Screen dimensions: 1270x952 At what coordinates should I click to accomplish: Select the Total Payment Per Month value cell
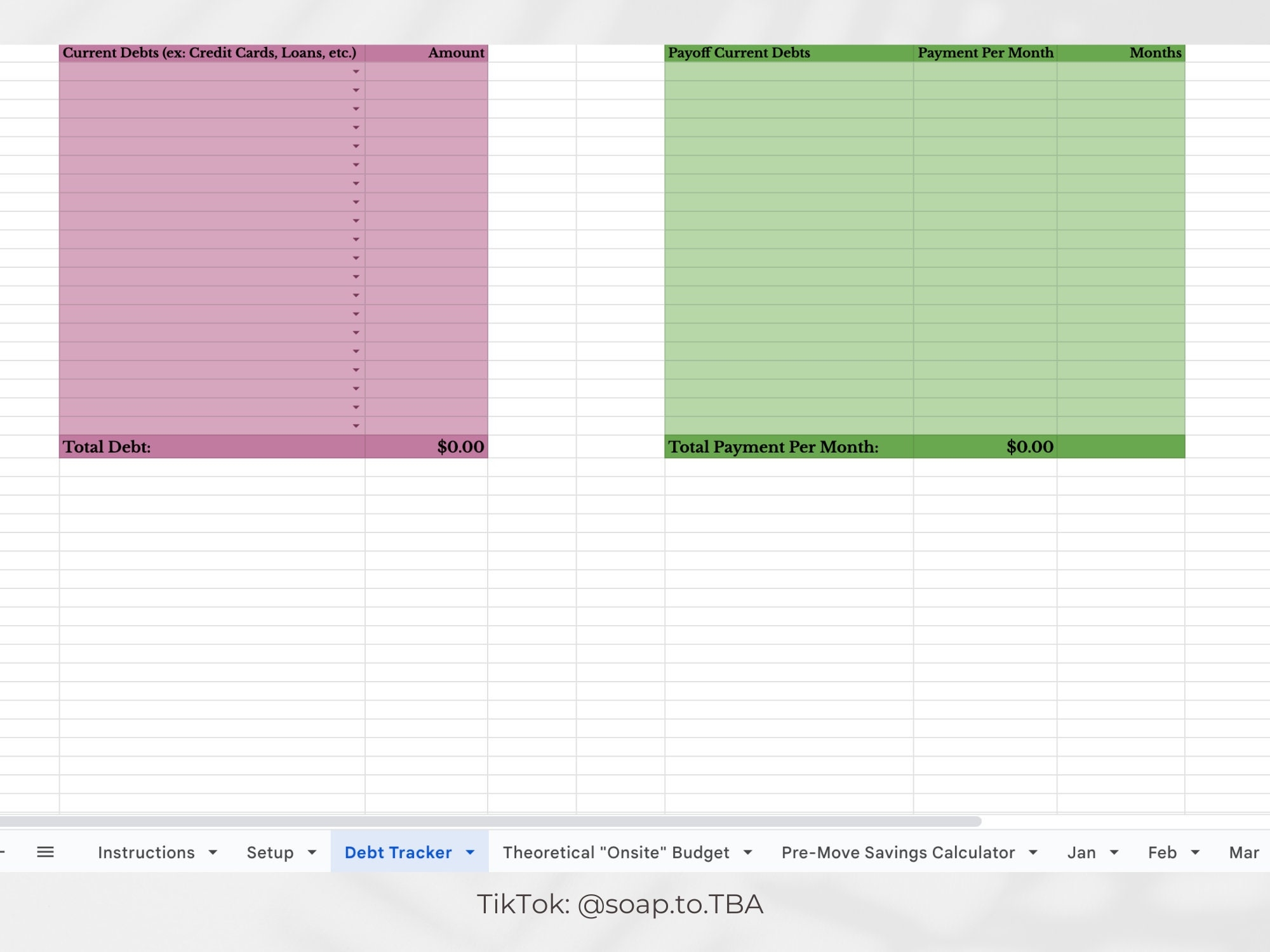(x=985, y=447)
